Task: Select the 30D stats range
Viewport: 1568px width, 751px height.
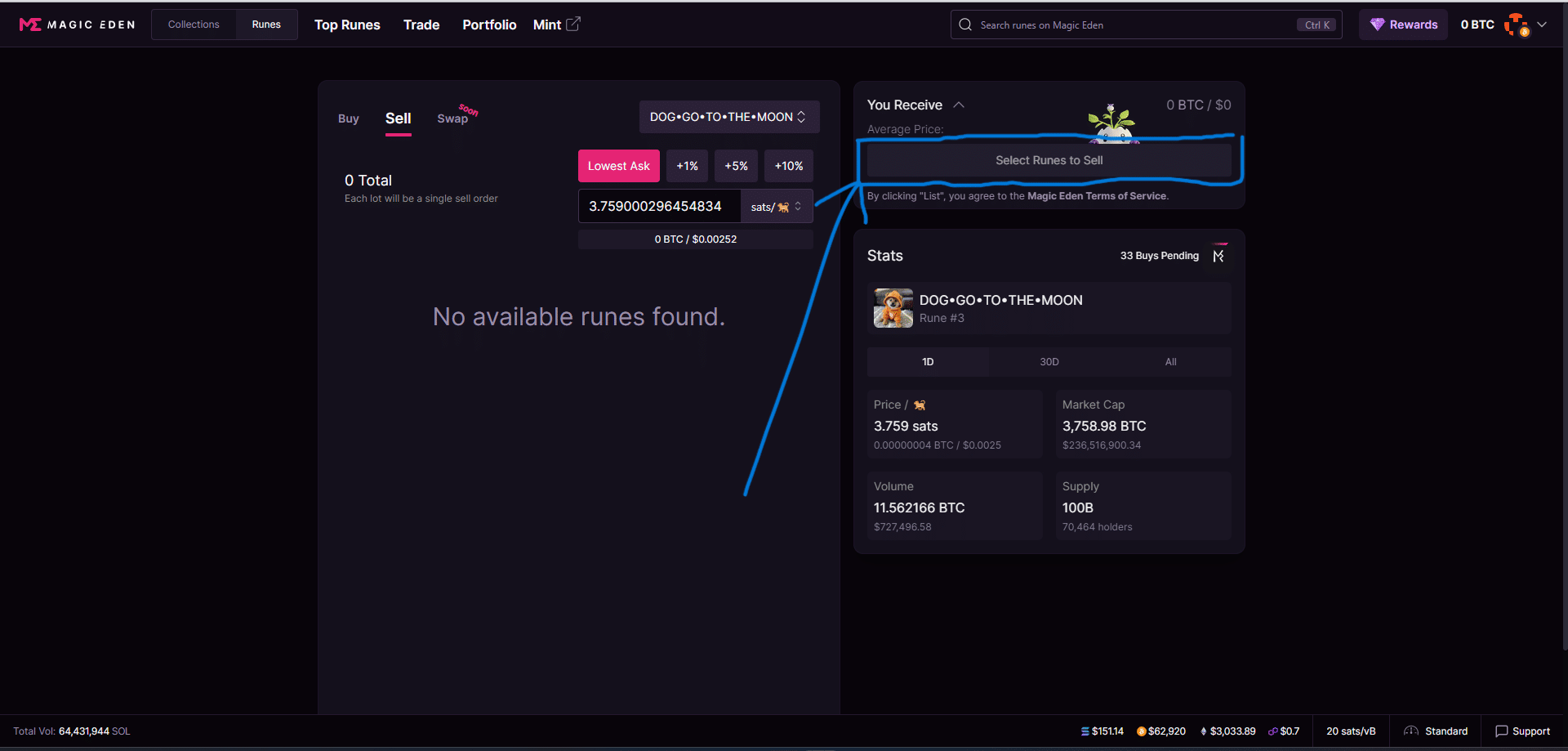Action: coord(1049,362)
